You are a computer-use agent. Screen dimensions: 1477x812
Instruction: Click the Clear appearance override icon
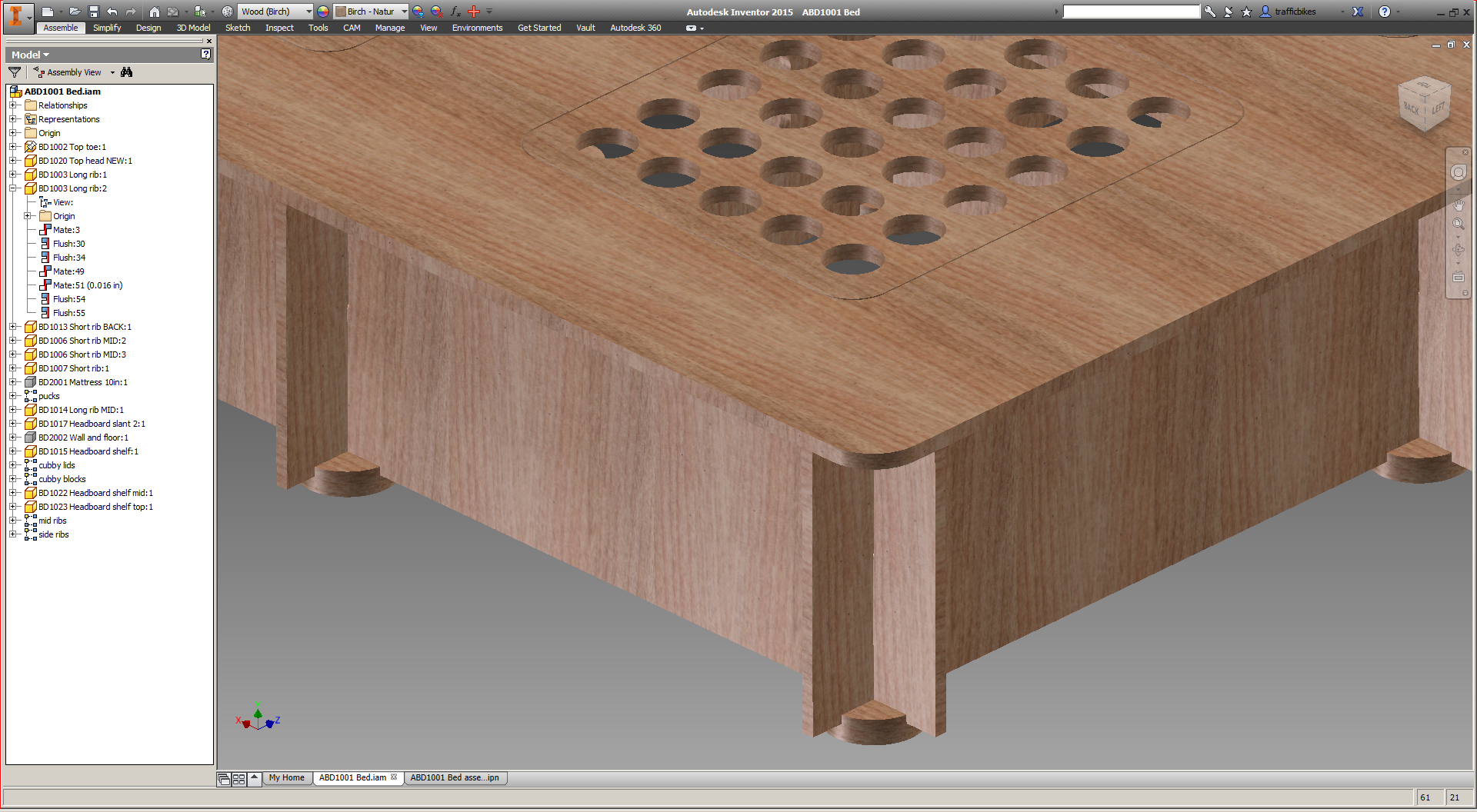point(437,12)
